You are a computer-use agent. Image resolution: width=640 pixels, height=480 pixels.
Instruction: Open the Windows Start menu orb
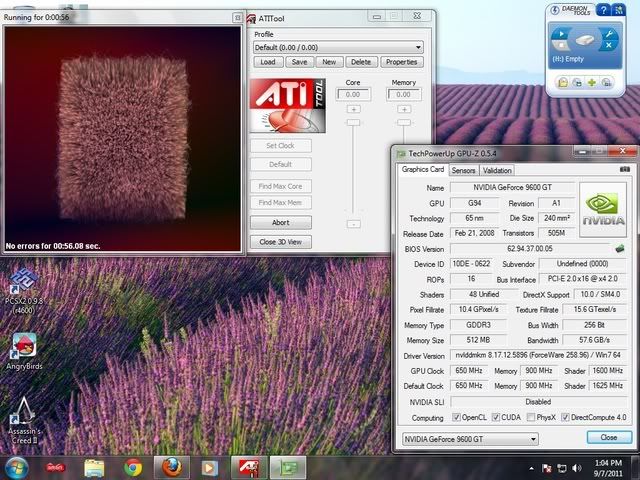pyautogui.click(x=17, y=468)
